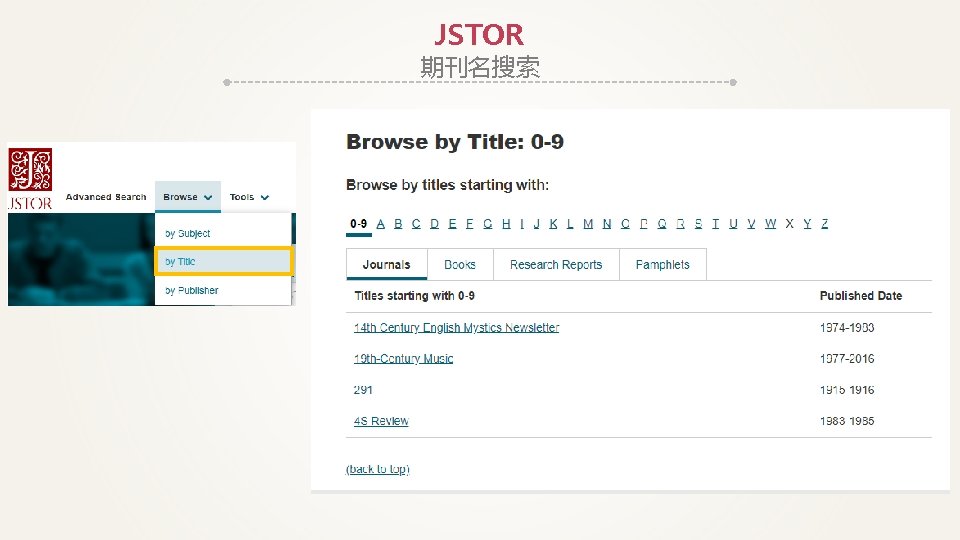Browse titles starting with R
The height and width of the screenshot is (540, 960).
pos(680,223)
